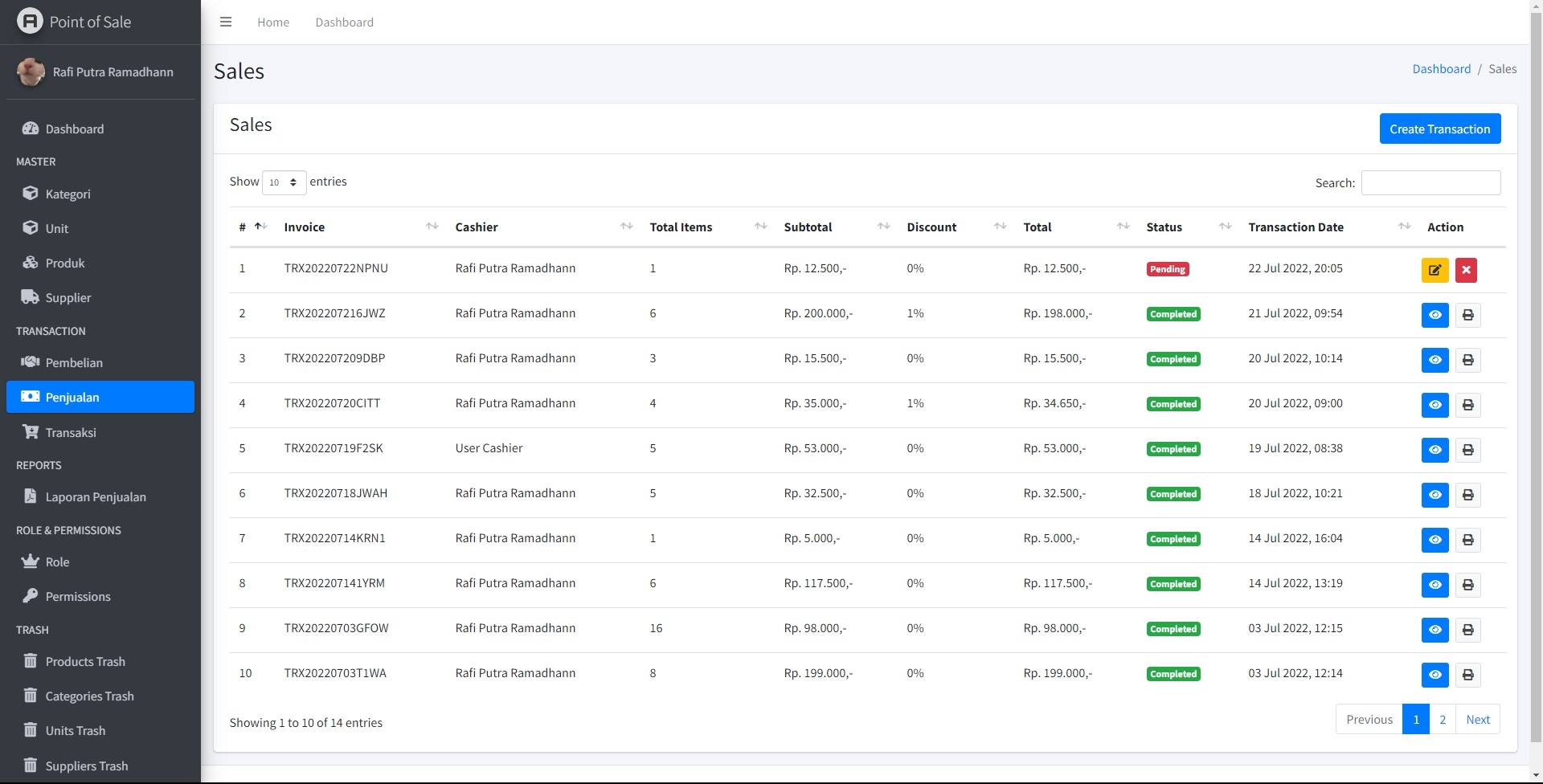View details of TRX20220703GFOW
Viewport: 1543px width, 784px height.
pos(1435,630)
